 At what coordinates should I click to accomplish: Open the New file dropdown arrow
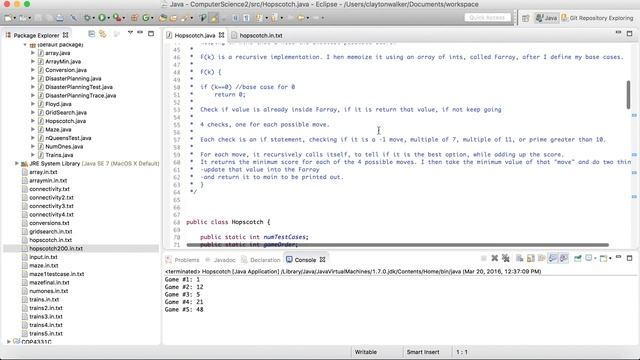(x=14, y=18)
